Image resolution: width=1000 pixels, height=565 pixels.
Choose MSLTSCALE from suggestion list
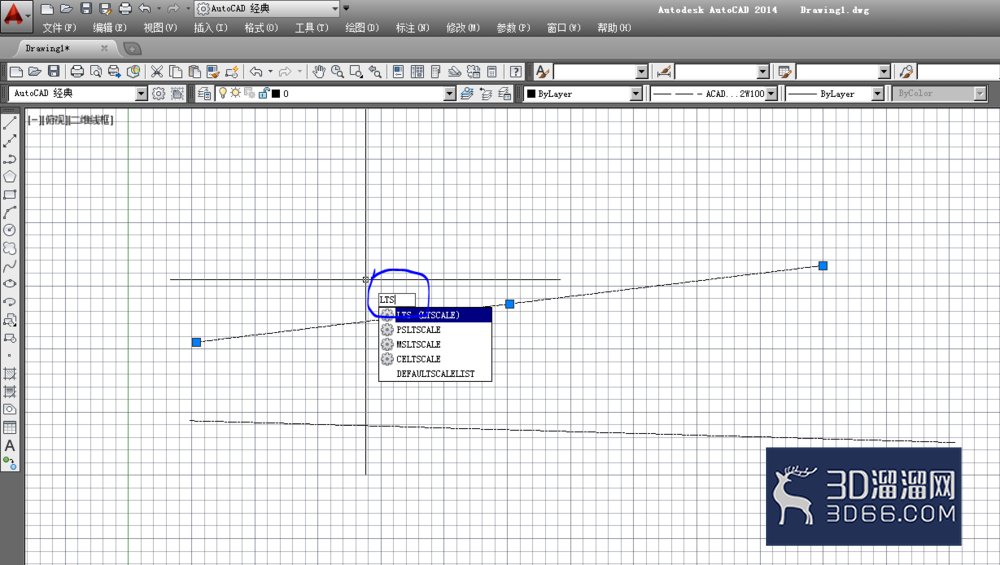pos(435,344)
